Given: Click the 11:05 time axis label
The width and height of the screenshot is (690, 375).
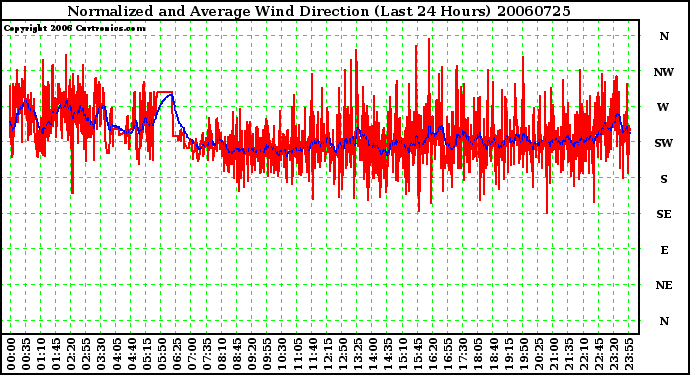Looking at the screenshot, I should coord(297,354).
